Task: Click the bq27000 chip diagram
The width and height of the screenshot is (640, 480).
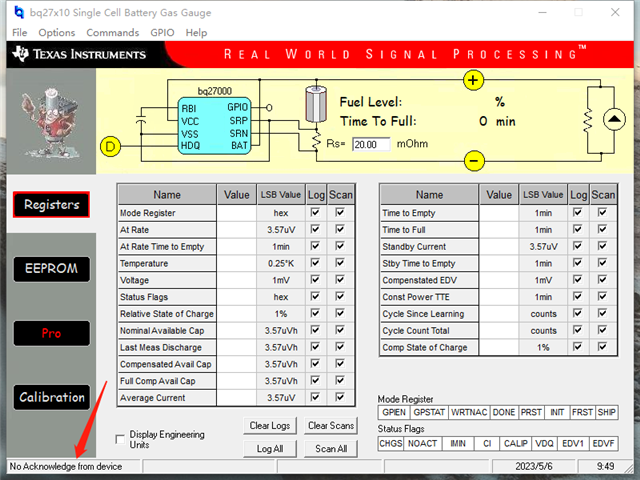Action: tap(214, 125)
